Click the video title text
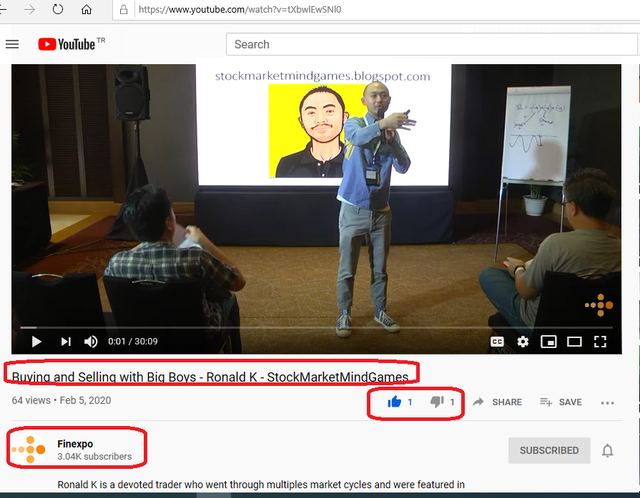This screenshot has width=640, height=498. 210,377
